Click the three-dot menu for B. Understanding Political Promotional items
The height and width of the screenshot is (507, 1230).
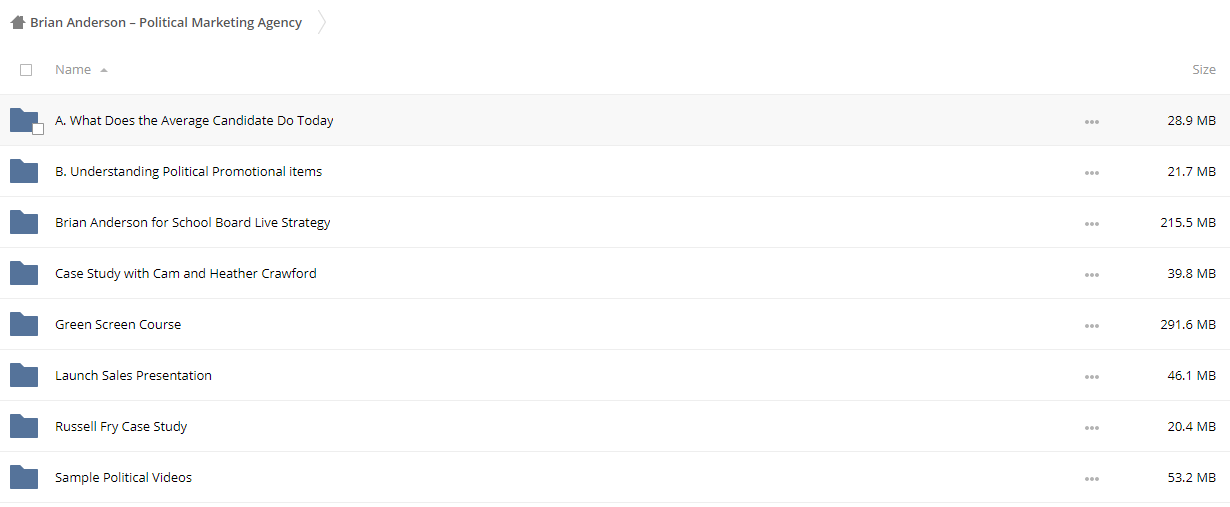click(1091, 173)
